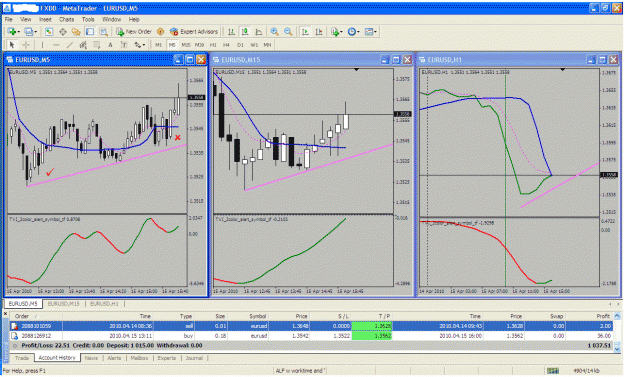Maximize the EURUSD,M15 chart window
This screenshot has height=377, width=625.
tap(396, 60)
